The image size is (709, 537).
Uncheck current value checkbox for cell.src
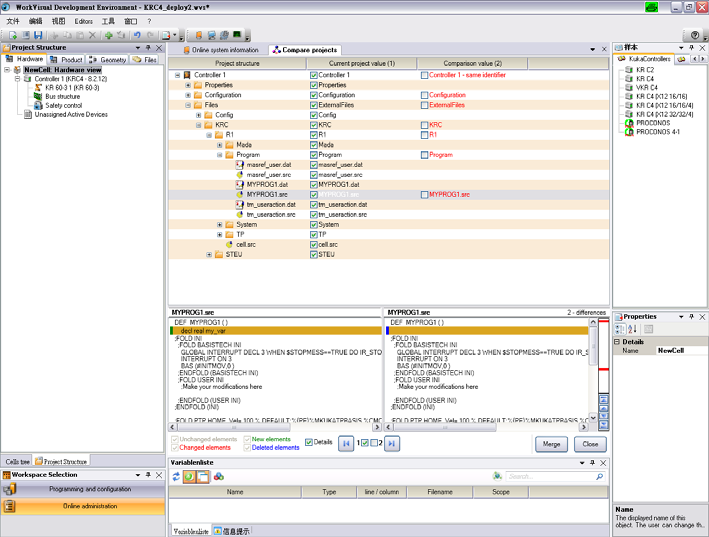pos(314,245)
